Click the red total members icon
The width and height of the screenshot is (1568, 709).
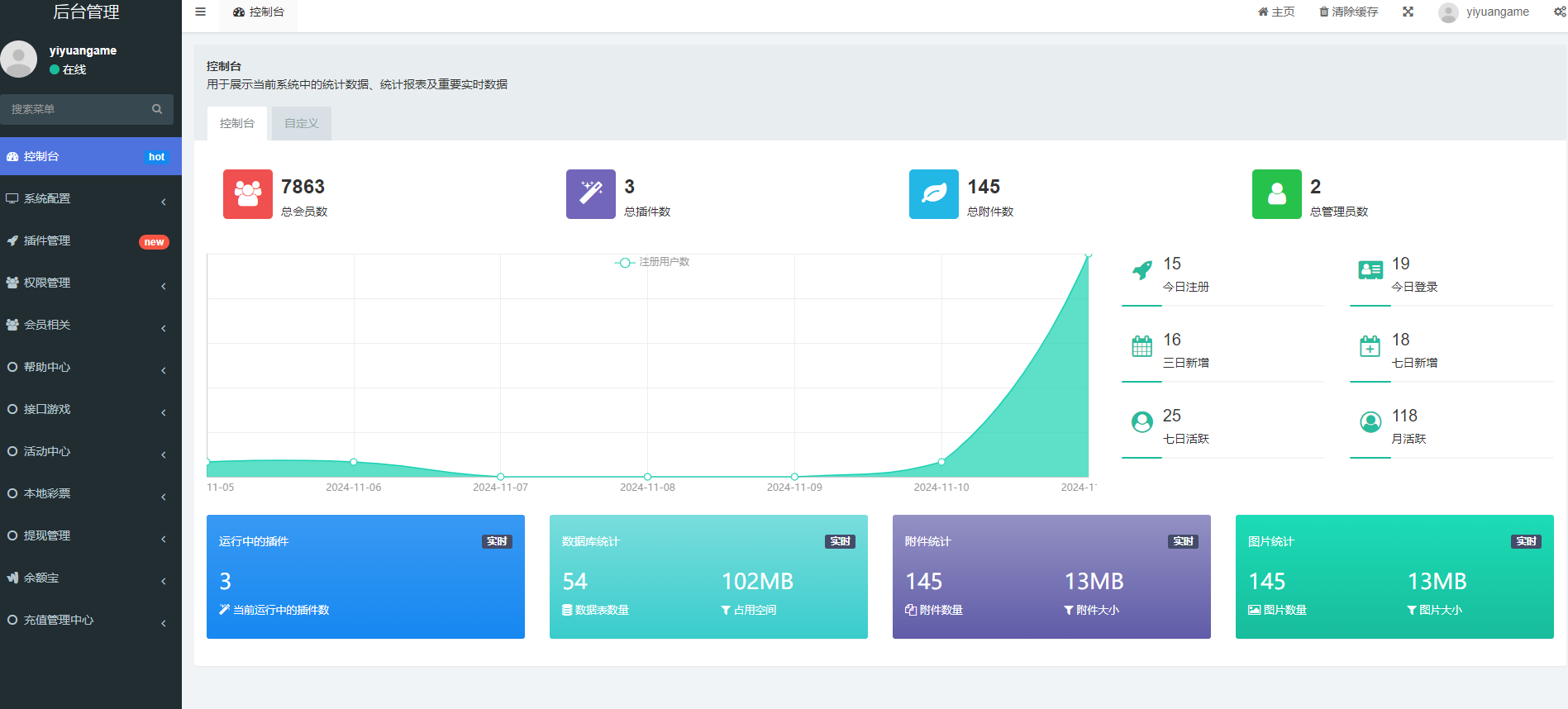coord(247,194)
